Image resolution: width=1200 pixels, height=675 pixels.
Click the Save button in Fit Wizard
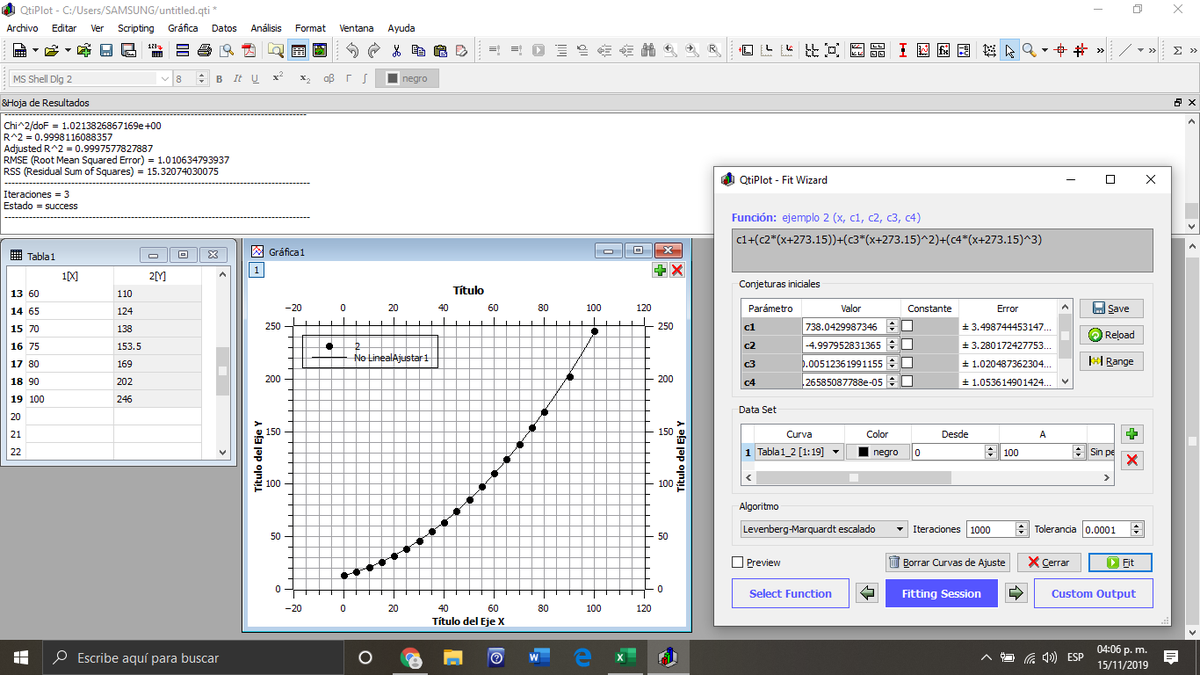pos(1110,309)
